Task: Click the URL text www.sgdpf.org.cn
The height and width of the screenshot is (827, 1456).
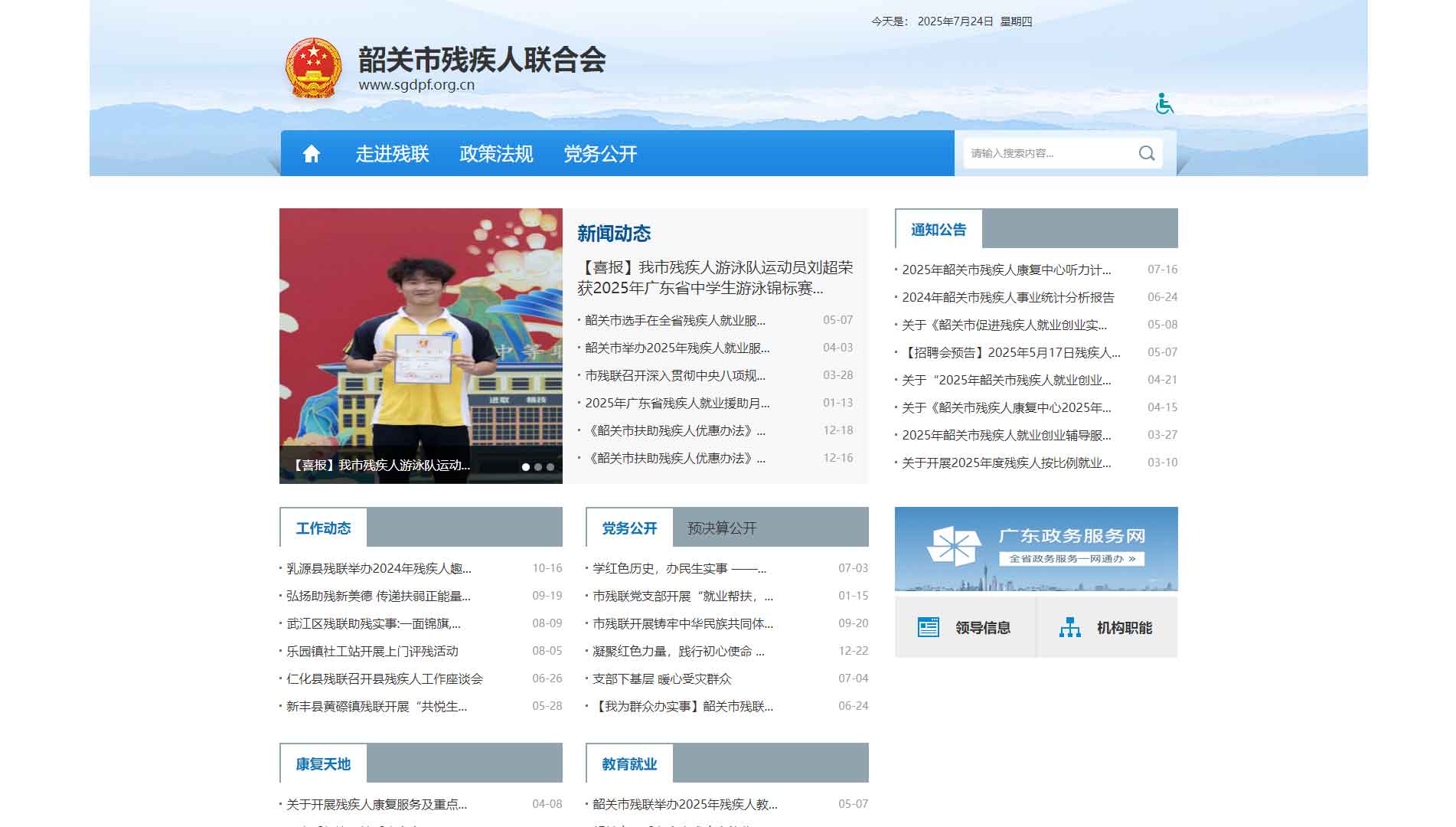Action: pos(416,85)
